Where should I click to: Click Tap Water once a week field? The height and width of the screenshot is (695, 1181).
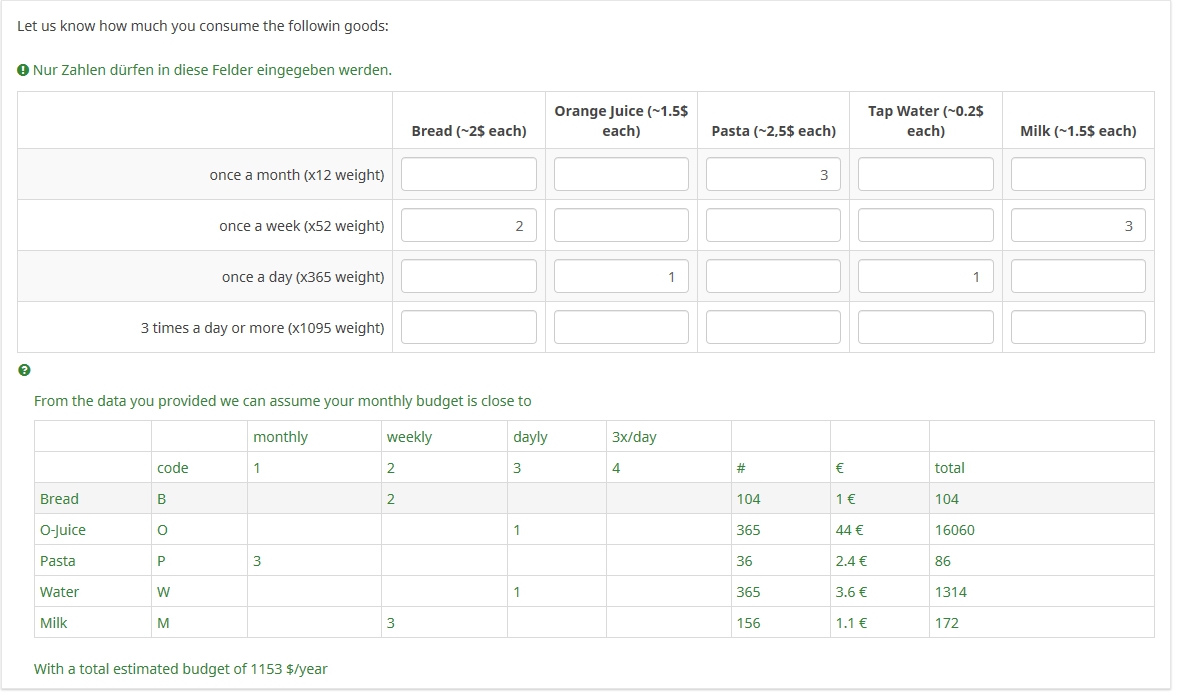(x=925, y=225)
